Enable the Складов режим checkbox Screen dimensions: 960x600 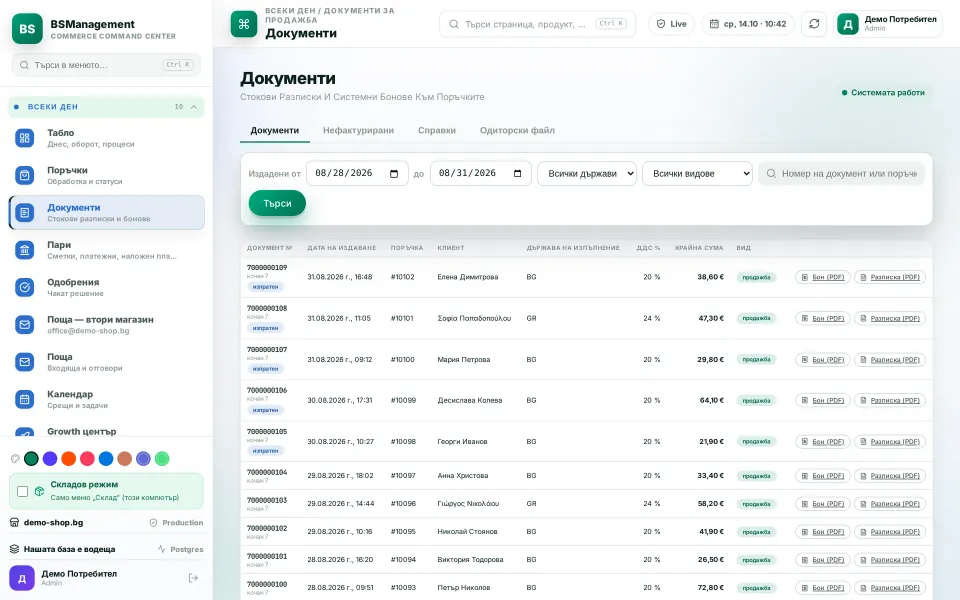tap(23, 491)
